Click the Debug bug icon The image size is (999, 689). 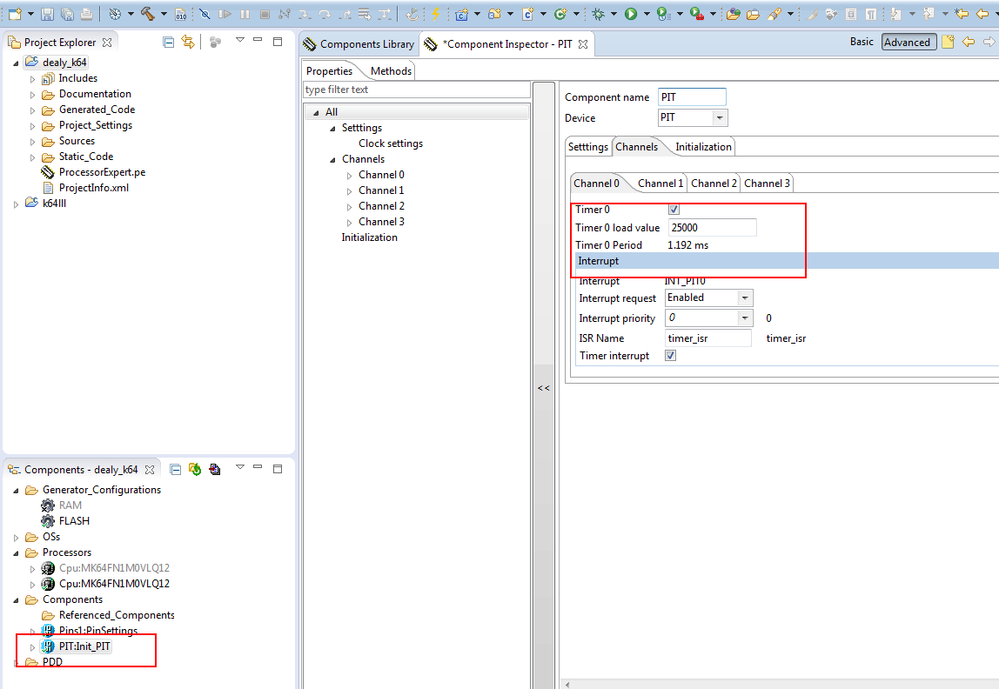pos(598,13)
